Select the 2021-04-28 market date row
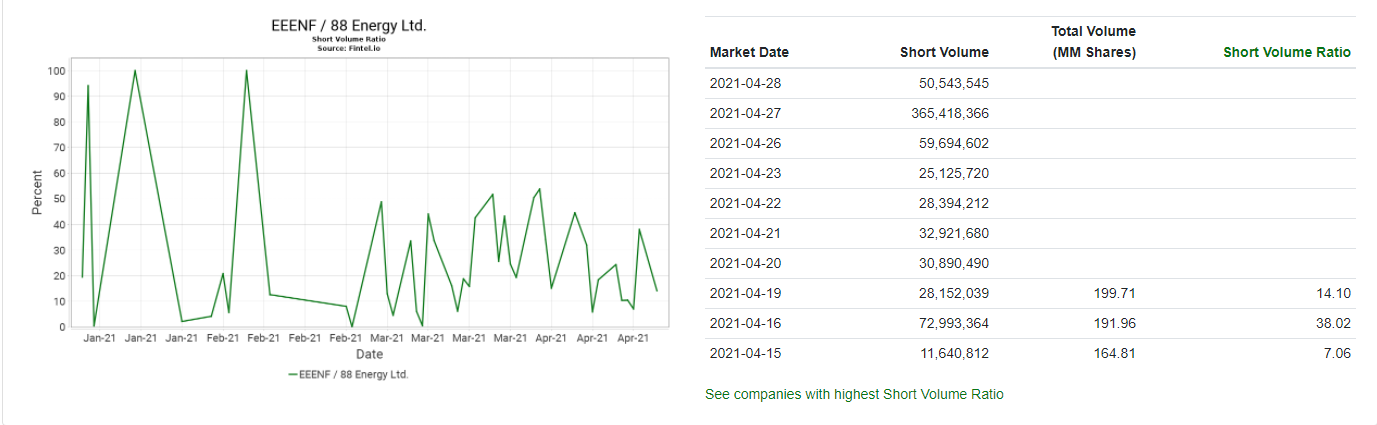This screenshot has width=1377, height=425. coord(745,83)
